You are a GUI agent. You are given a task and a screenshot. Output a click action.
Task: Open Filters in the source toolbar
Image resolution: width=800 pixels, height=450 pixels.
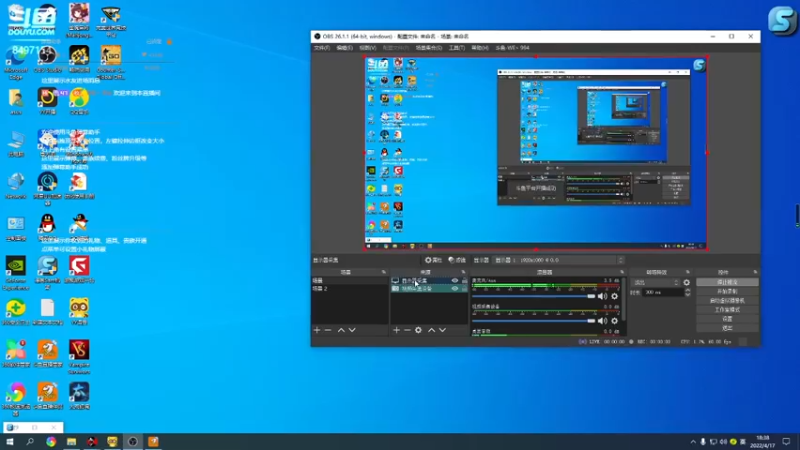[x=457, y=260]
